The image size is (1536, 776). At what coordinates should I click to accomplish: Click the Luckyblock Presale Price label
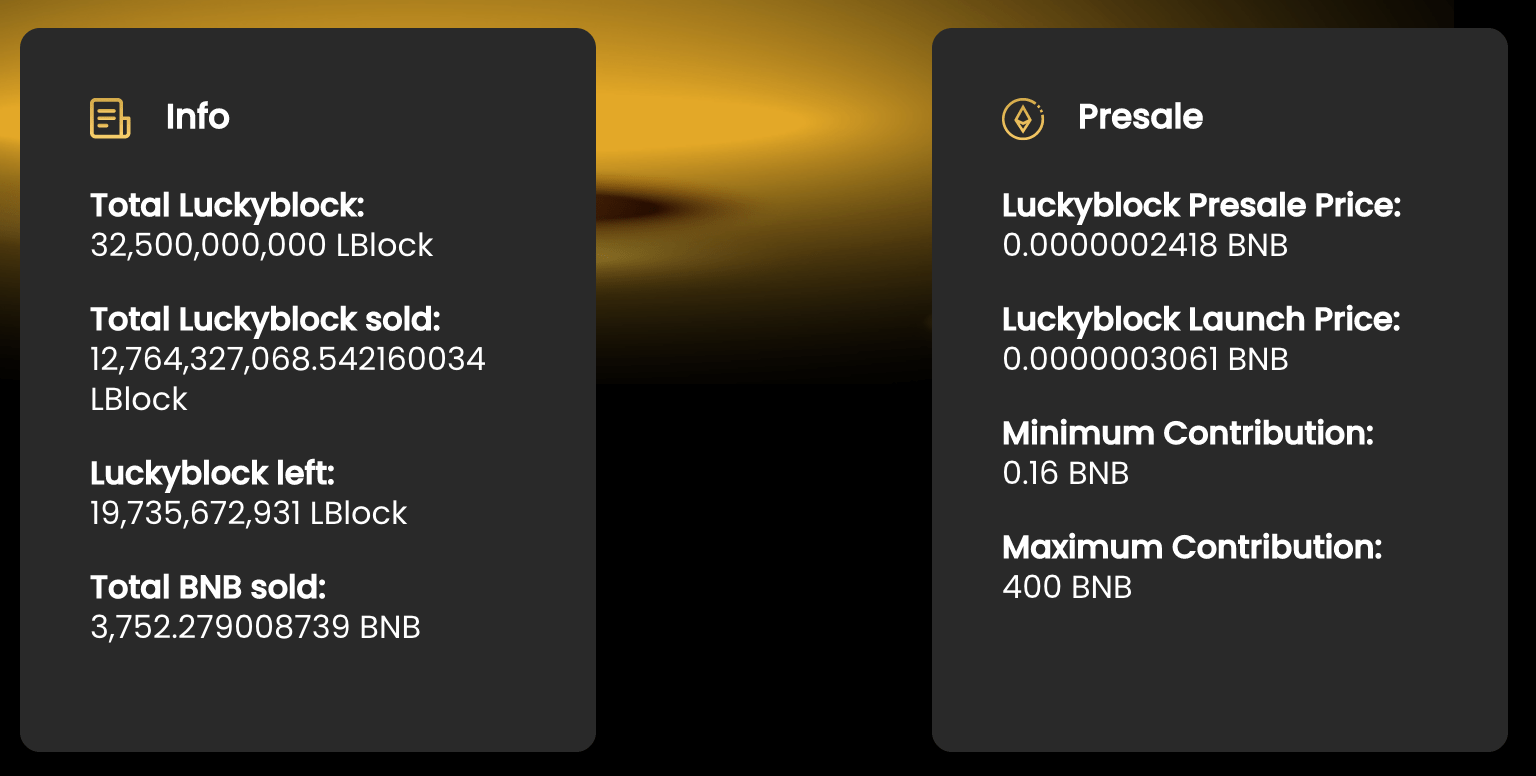[x=1202, y=206]
